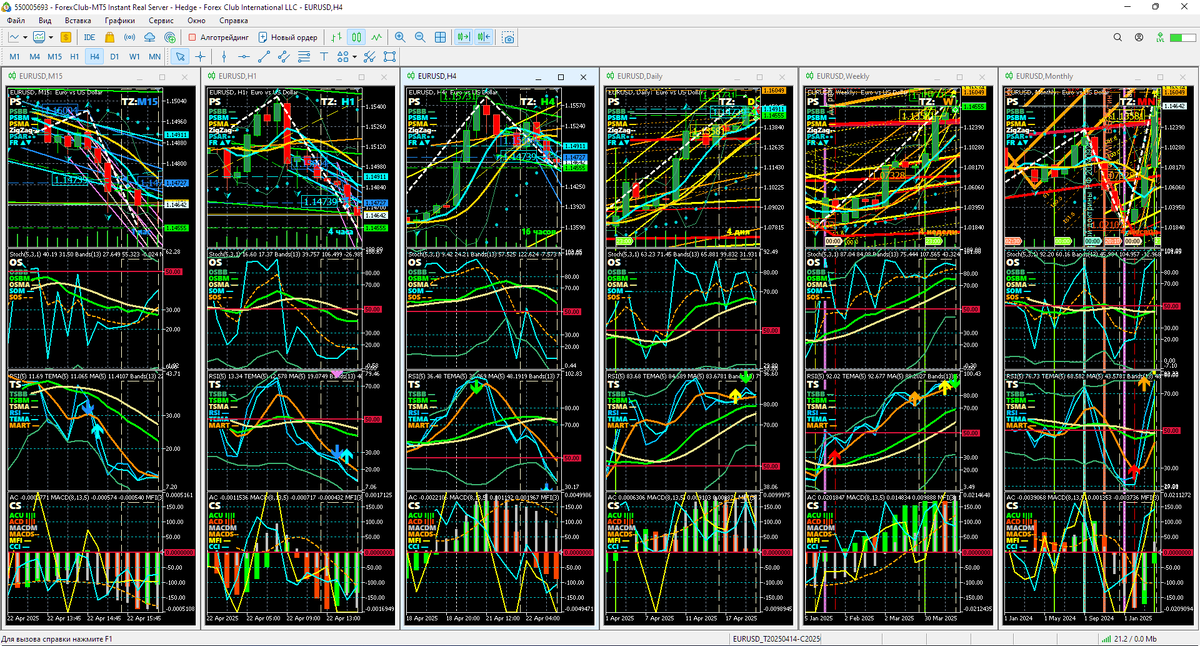Viewport: 1200px width, 646px height.
Task: Activate the EURUSD,M15 chart window title
Action: tap(41, 76)
